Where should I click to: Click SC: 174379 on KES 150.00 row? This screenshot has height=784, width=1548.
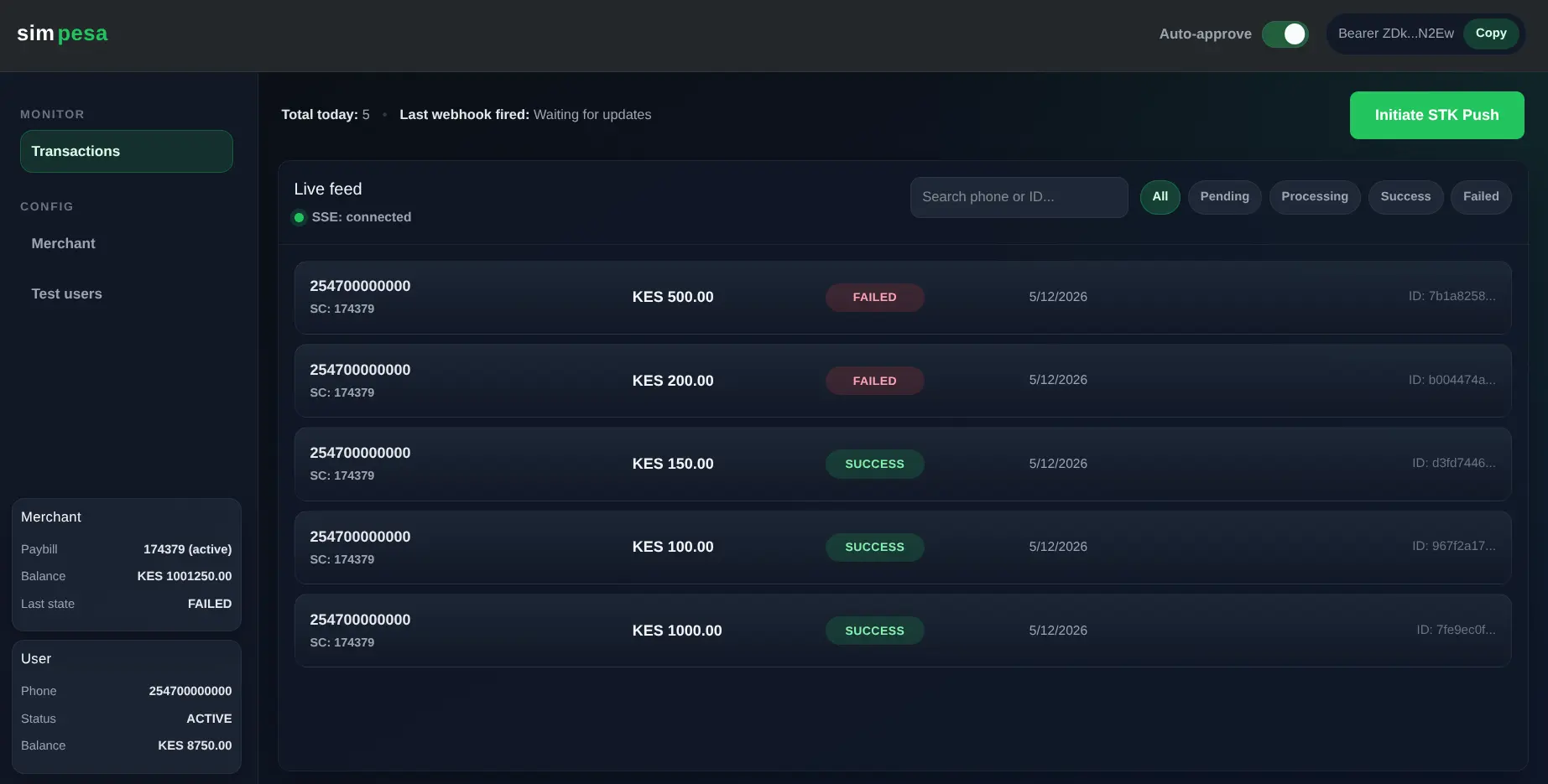[x=342, y=475]
